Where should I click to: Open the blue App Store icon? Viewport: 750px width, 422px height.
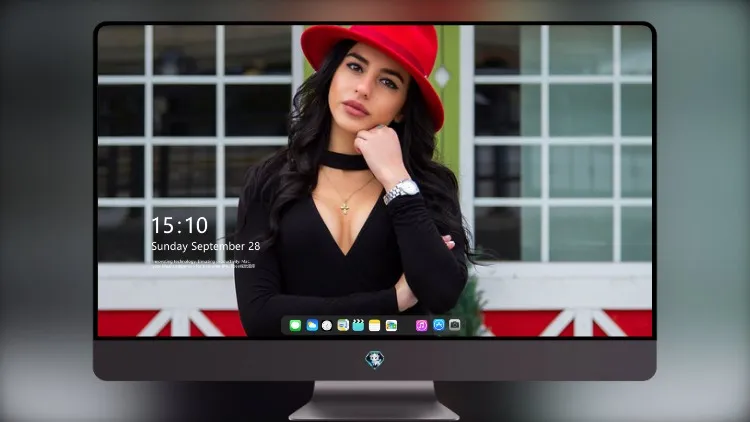click(439, 325)
